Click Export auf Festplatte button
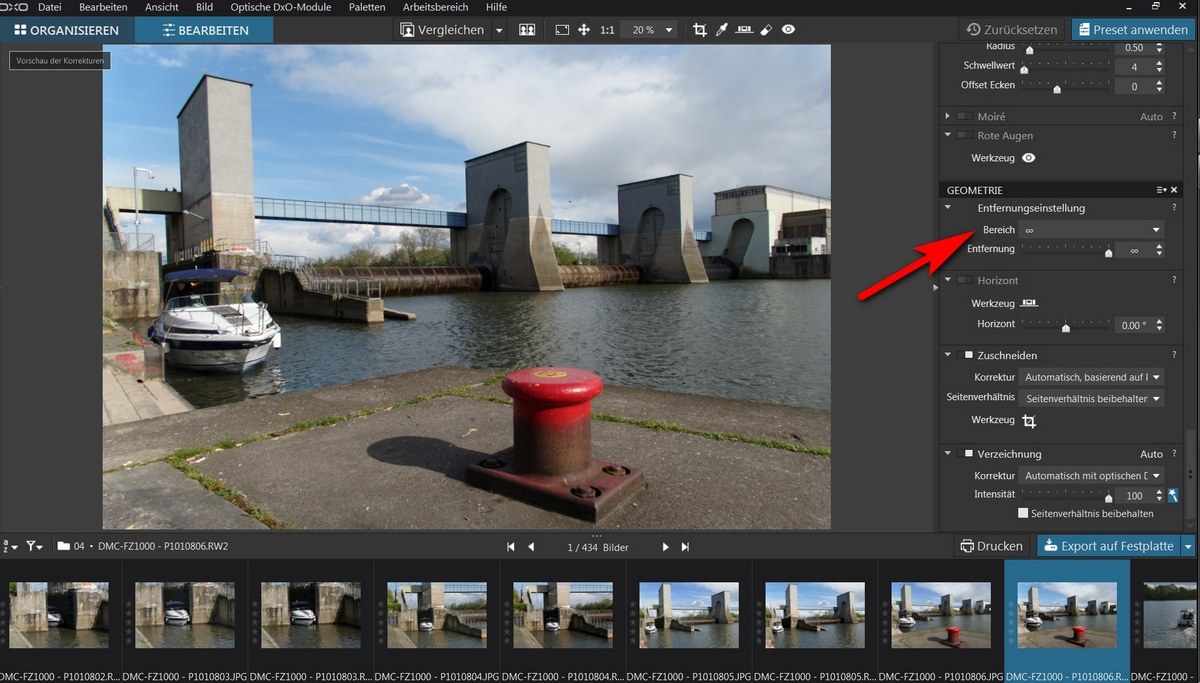 coord(1108,546)
